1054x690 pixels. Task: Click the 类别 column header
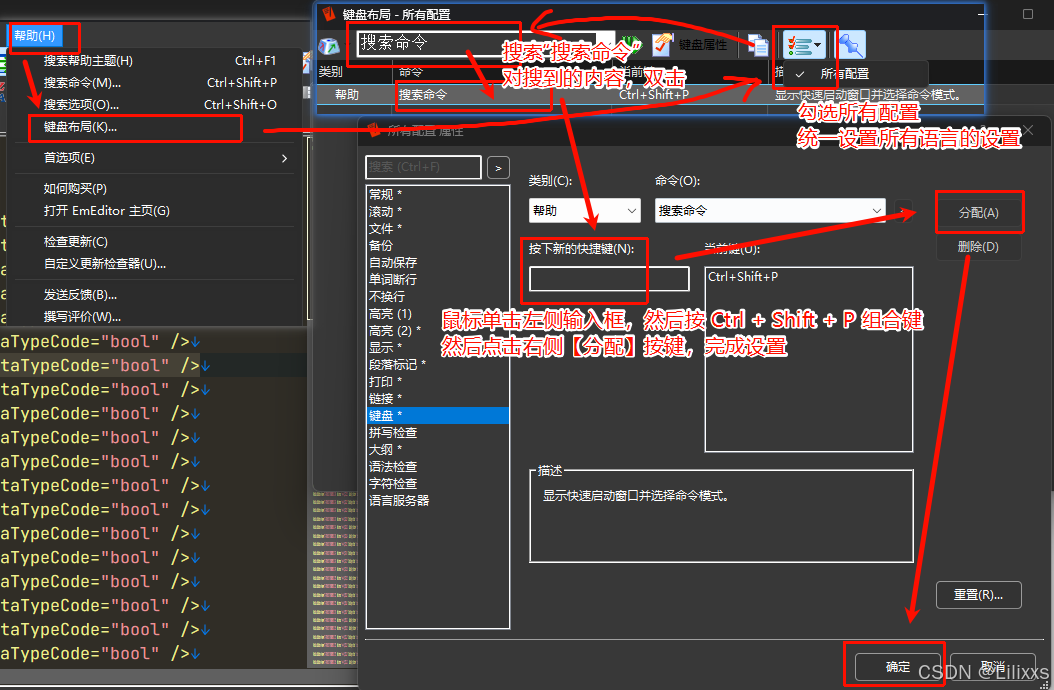pyautogui.click(x=354, y=72)
